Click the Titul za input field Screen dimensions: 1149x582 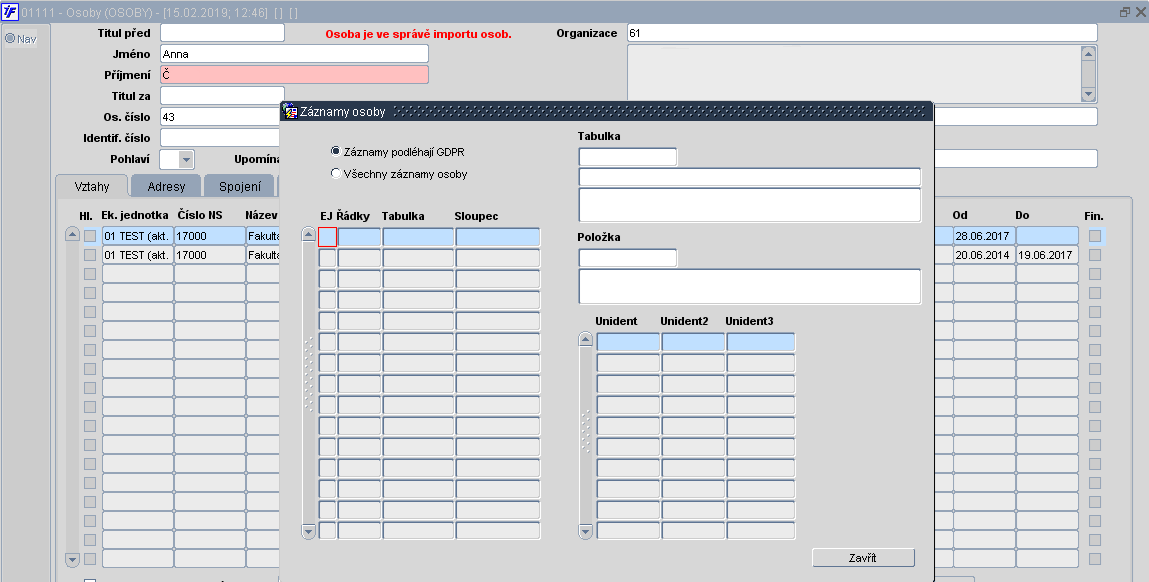(x=222, y=95)
